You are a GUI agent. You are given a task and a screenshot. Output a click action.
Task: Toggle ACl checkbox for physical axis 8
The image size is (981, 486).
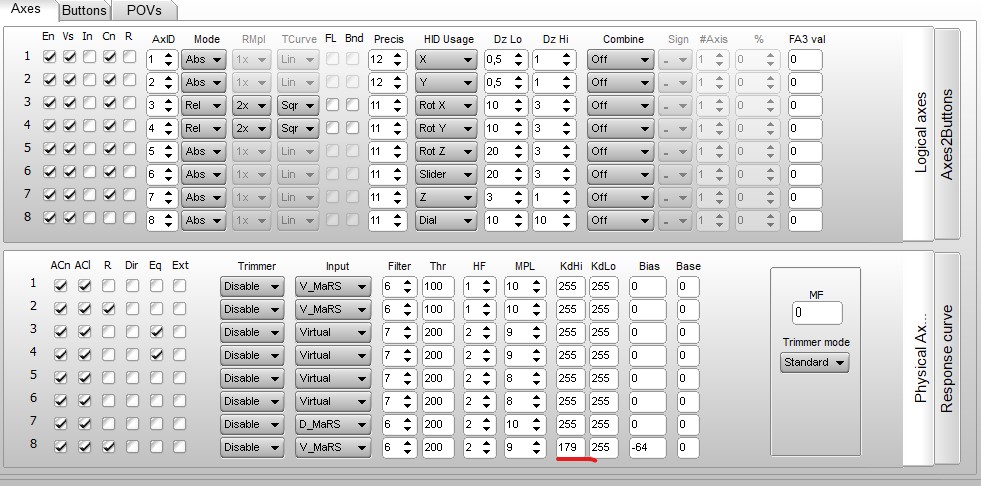[x=84, y=447]
